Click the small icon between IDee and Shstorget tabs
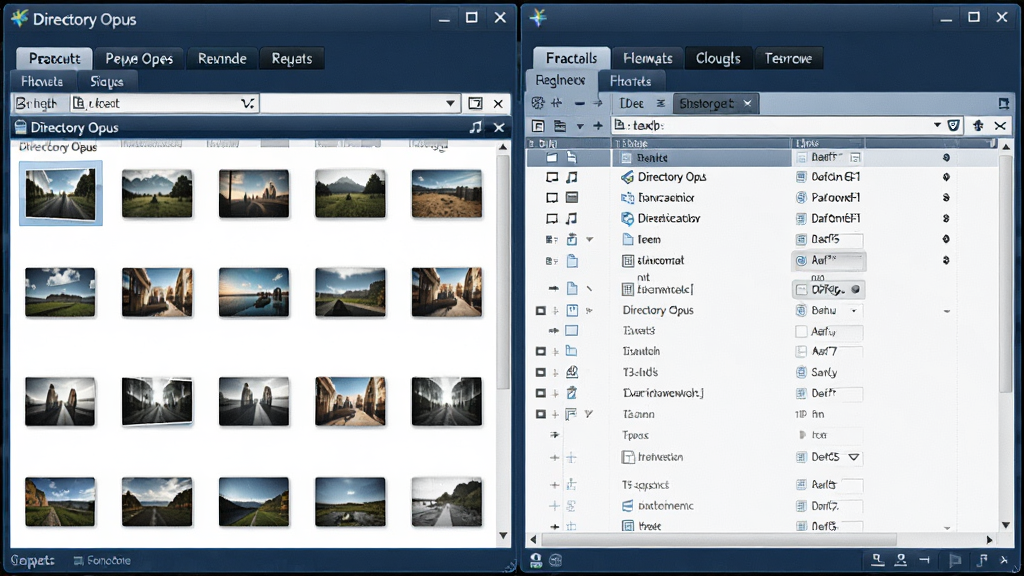The height and width of the screenshot is (576, 1024). (x=661, y=103)
